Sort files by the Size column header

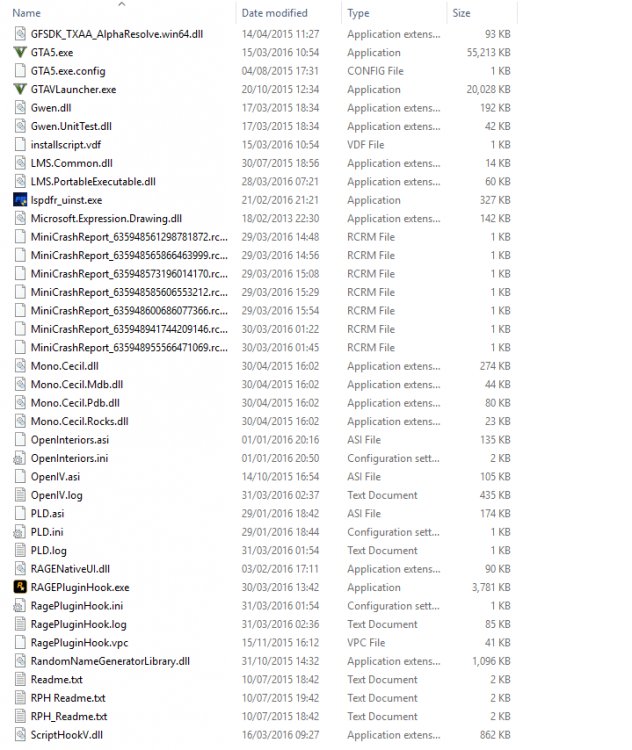pyautogui.click(x=461, y=13)
